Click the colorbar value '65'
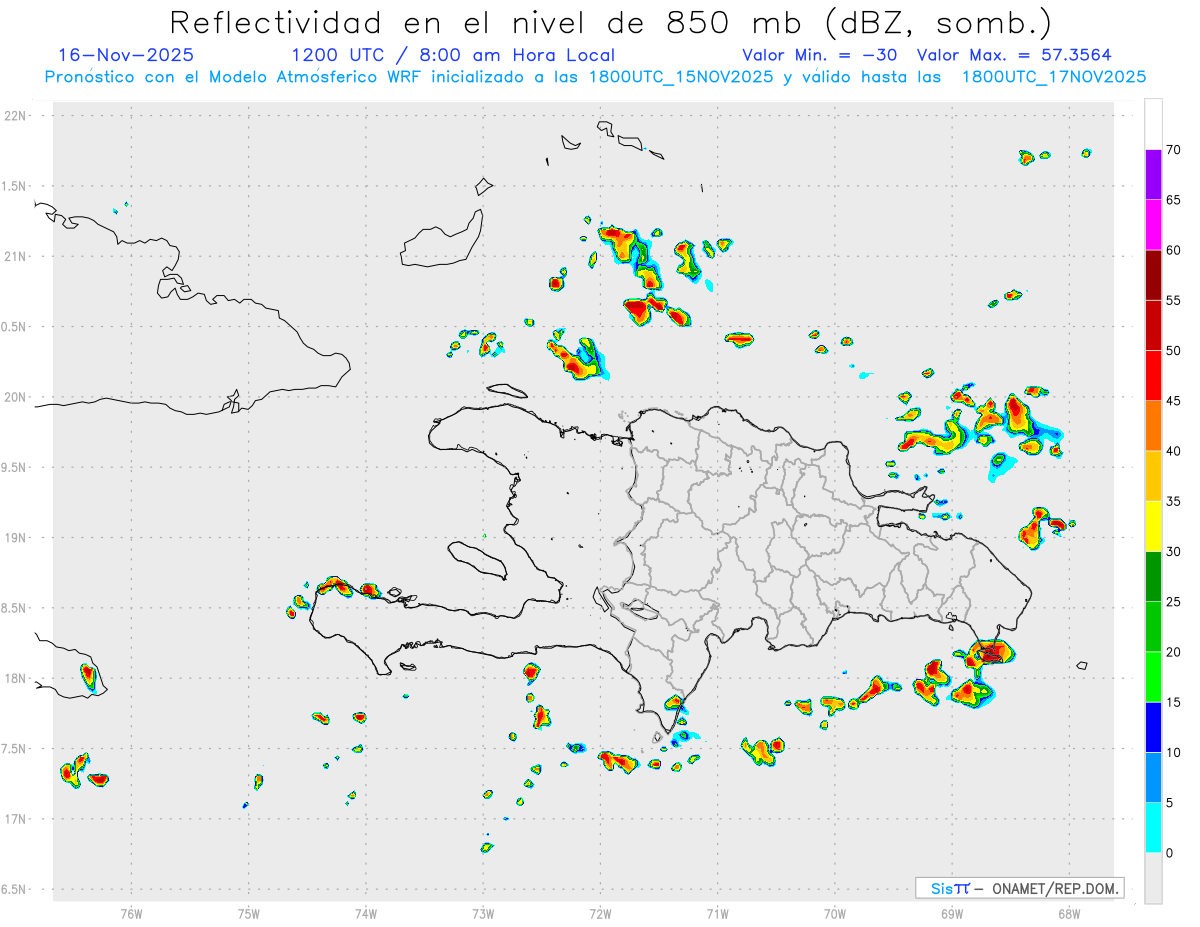This screenshot has height=927, width=1200. tap(1174, 200)
